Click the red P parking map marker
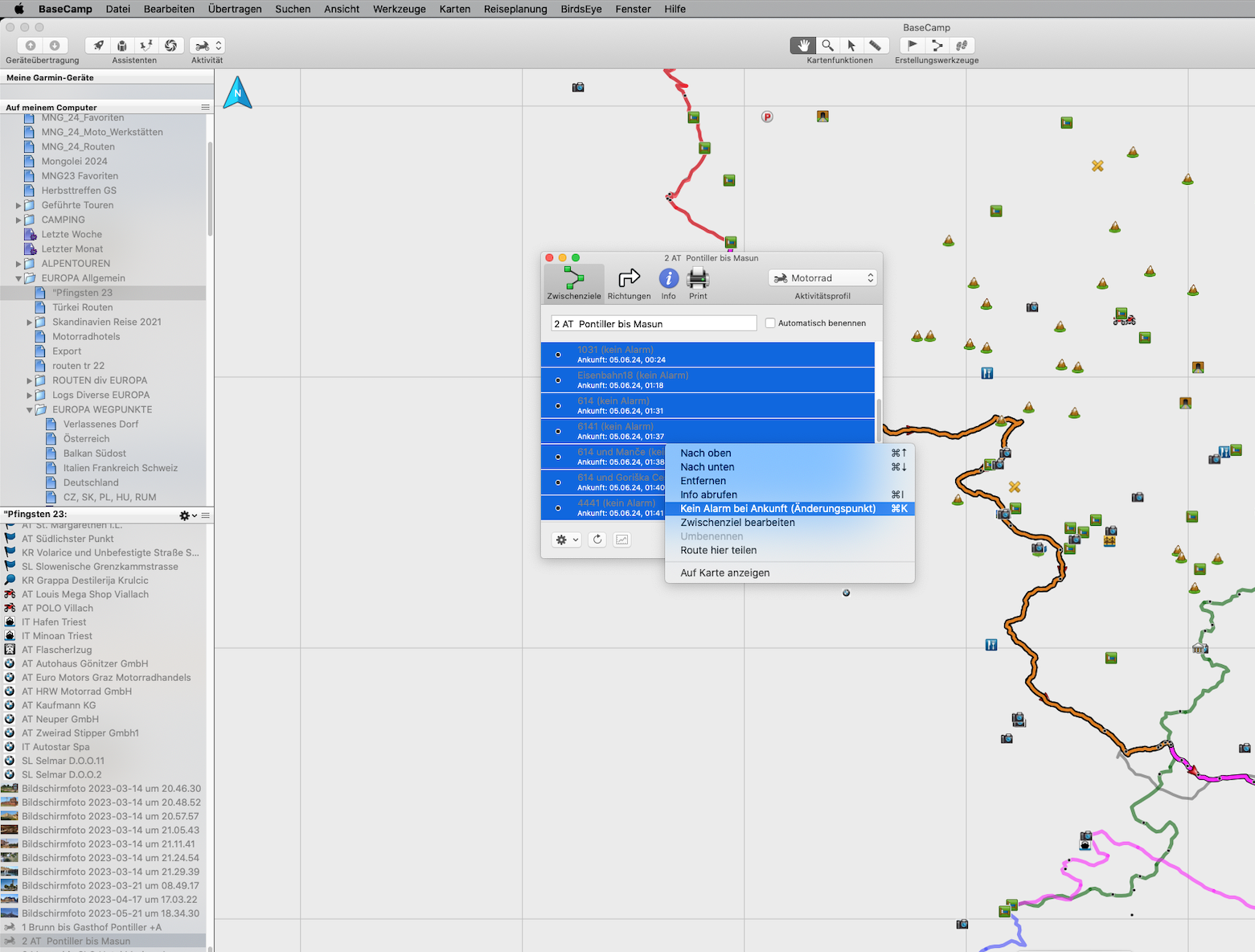The height and width of the screenshot is (952, 1255). coord(767,117)
